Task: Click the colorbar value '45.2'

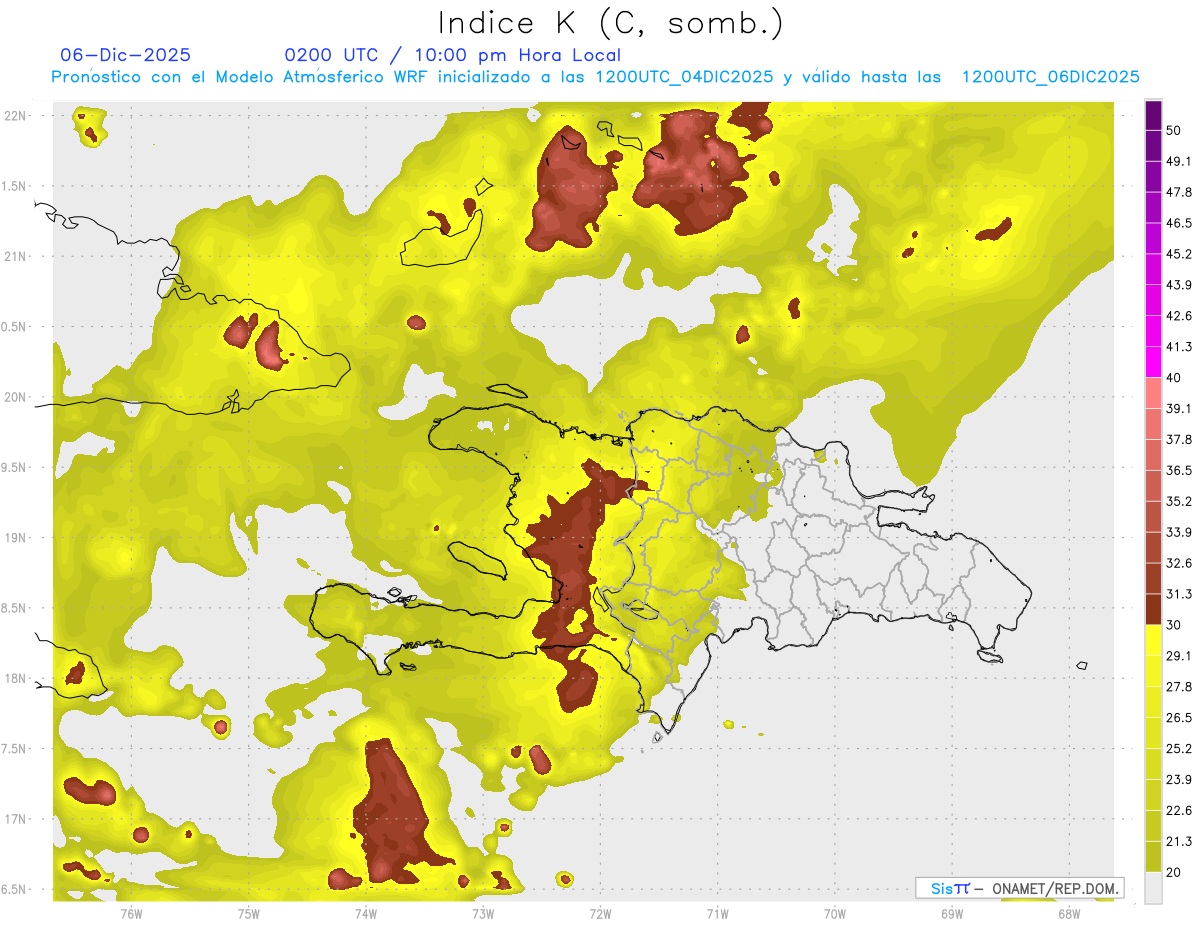Action: pos(1179,254)
